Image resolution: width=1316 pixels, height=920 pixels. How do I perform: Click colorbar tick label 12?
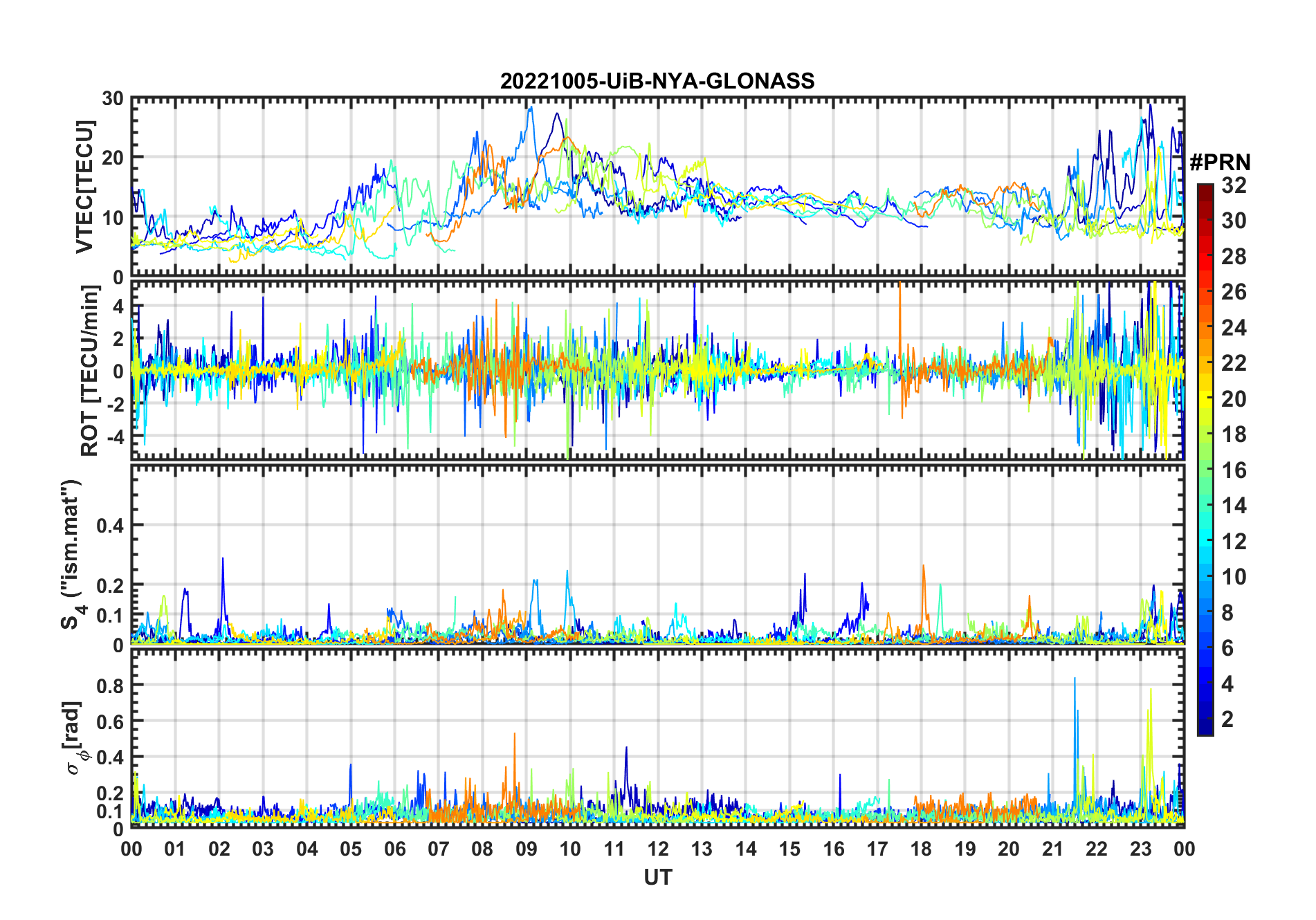click(x=1234, y=542)
